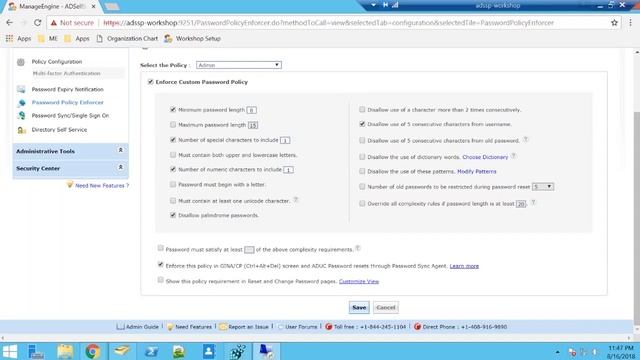This screenshot has width=640, height=360.
Task: Click complexity requirements count field
Action: coord(249,250)
